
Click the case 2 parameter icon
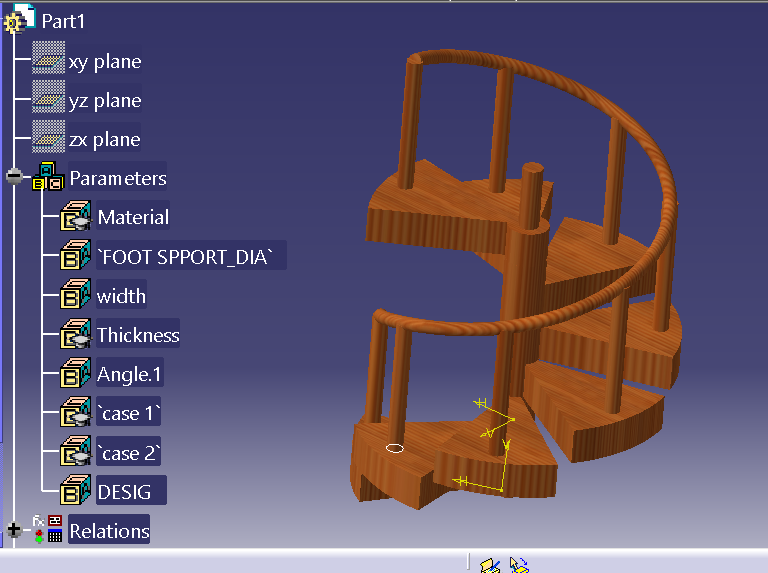[x=75, y=451]
